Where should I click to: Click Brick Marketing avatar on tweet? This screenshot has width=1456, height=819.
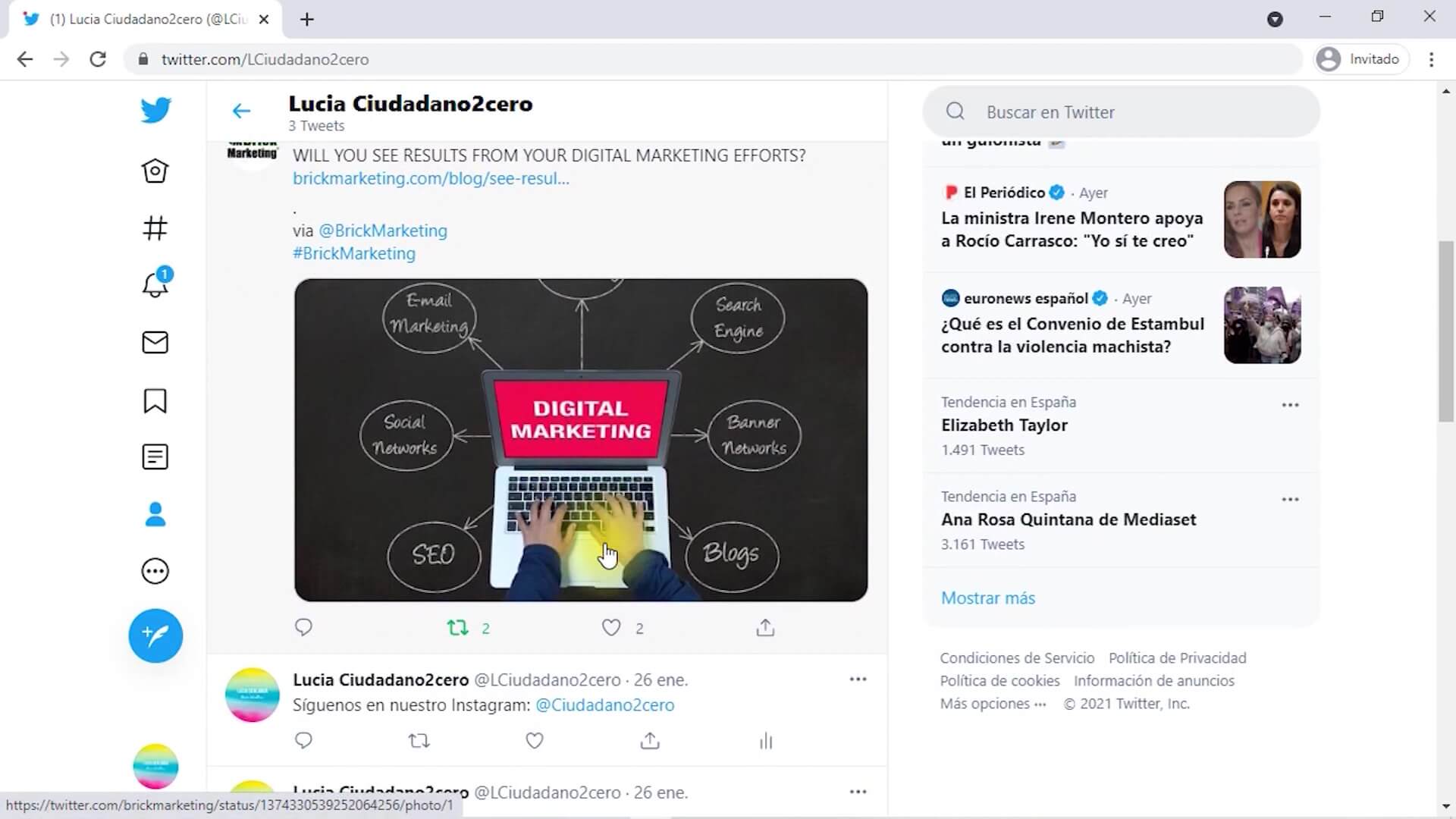click(x=253, y=152)
